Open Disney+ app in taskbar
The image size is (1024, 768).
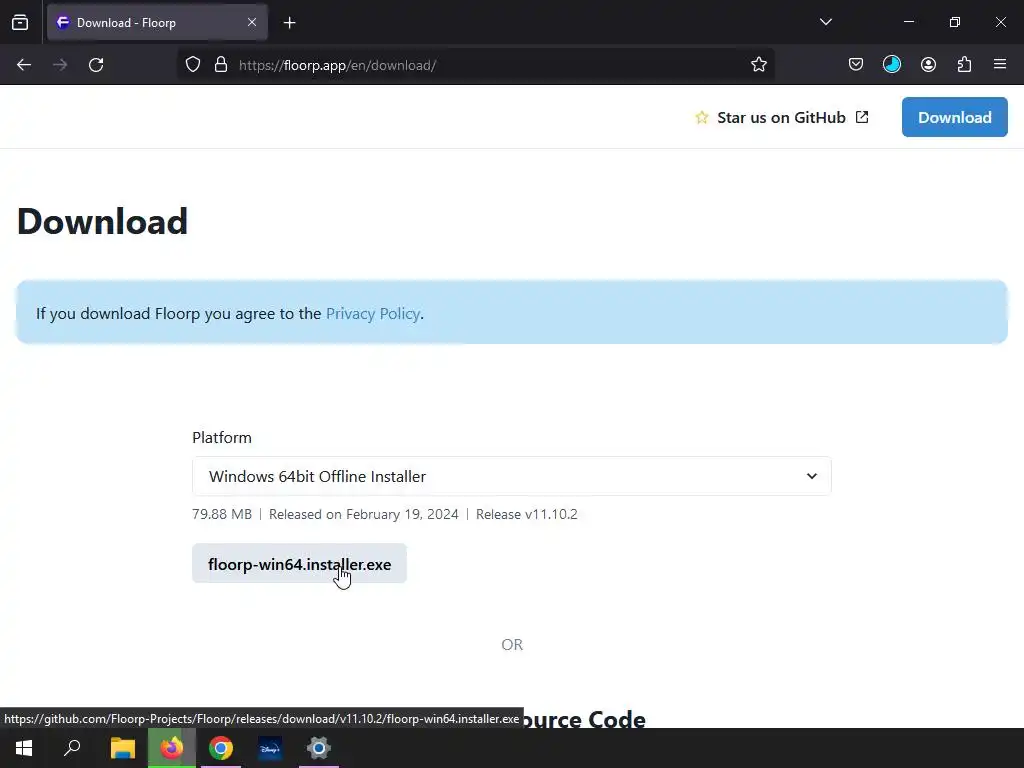pos(270,748)
